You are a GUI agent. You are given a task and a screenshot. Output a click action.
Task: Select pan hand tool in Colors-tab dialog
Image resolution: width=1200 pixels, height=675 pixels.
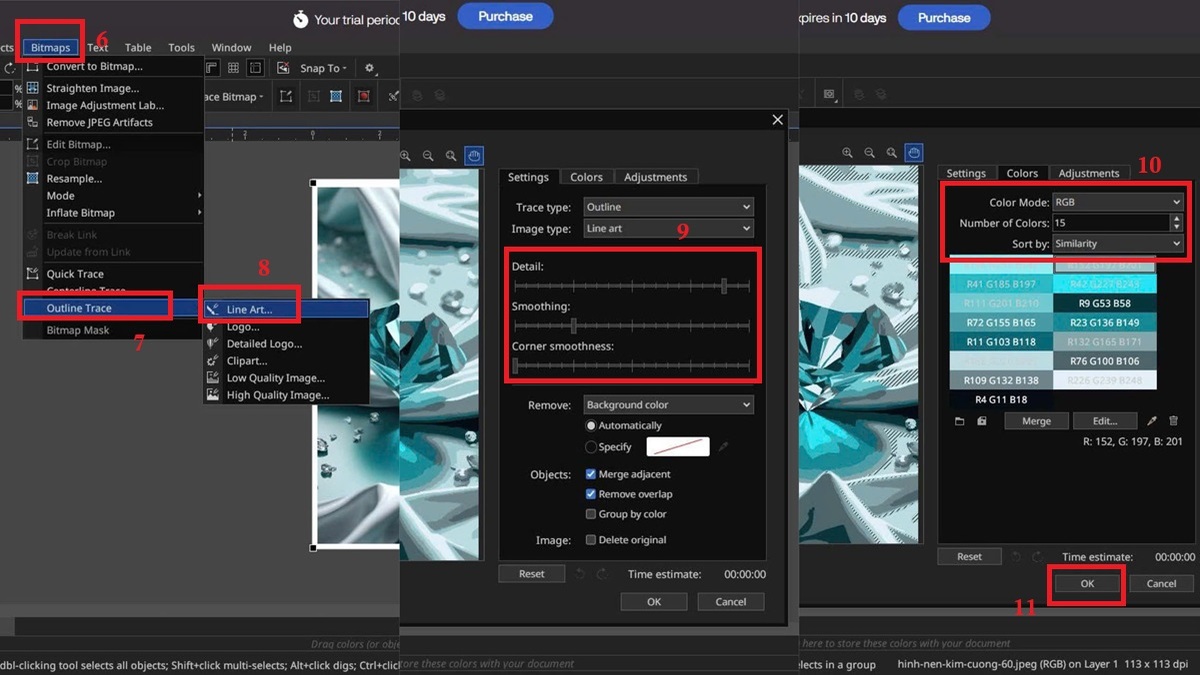point(914,153)
